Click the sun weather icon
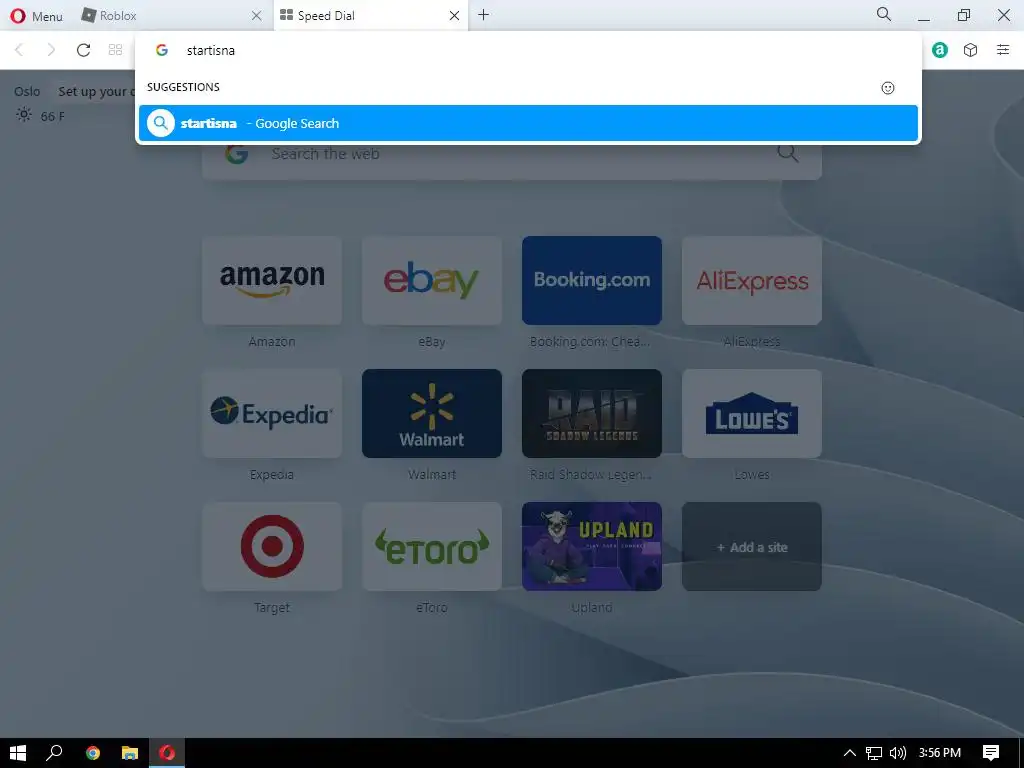The width and height of the screenshot is (1024, 768). click(24, 116)
